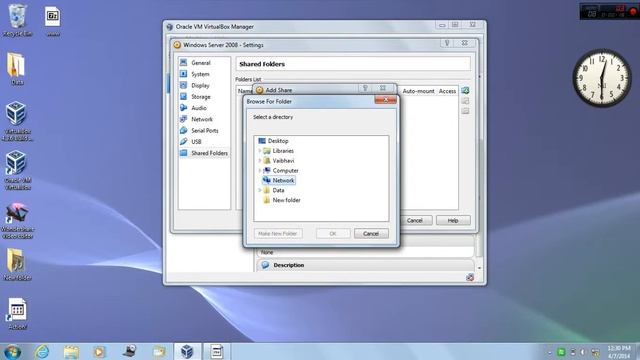The width and height of the screenshot is (640, 360).
Task: Open the media player taskbar icon
Action: coord(100,351)
